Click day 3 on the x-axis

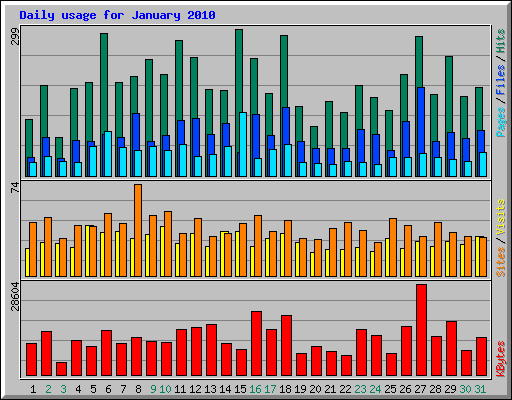(63, 389)
